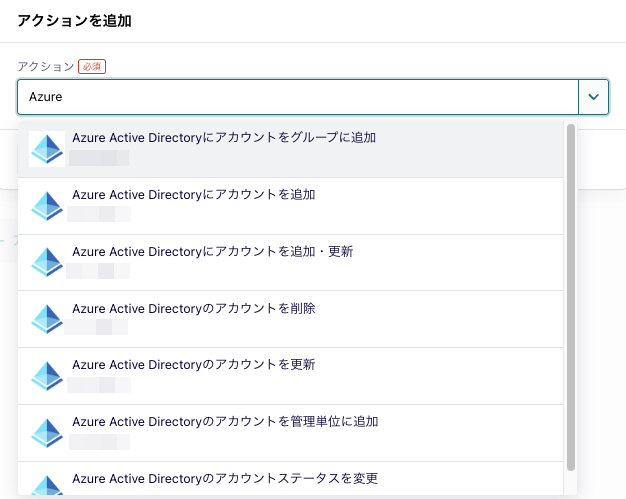Image resolution: width=626 pixels, height=499 pixels.
Task: Click the 必須 required badge
Action: (x=92, y=66)
